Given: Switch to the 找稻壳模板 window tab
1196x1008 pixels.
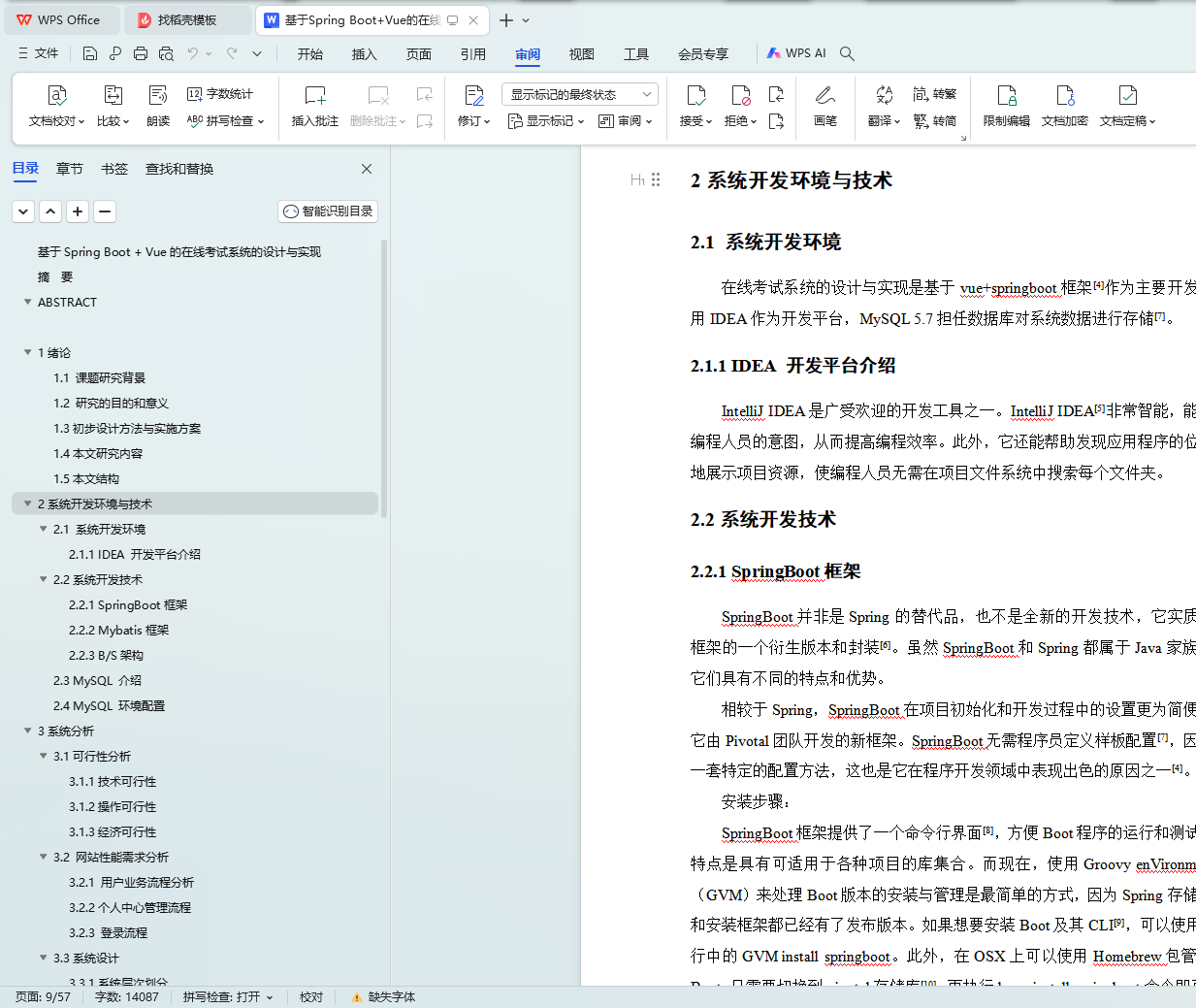Looking at the screenshot, I should (x=187, y=19).
